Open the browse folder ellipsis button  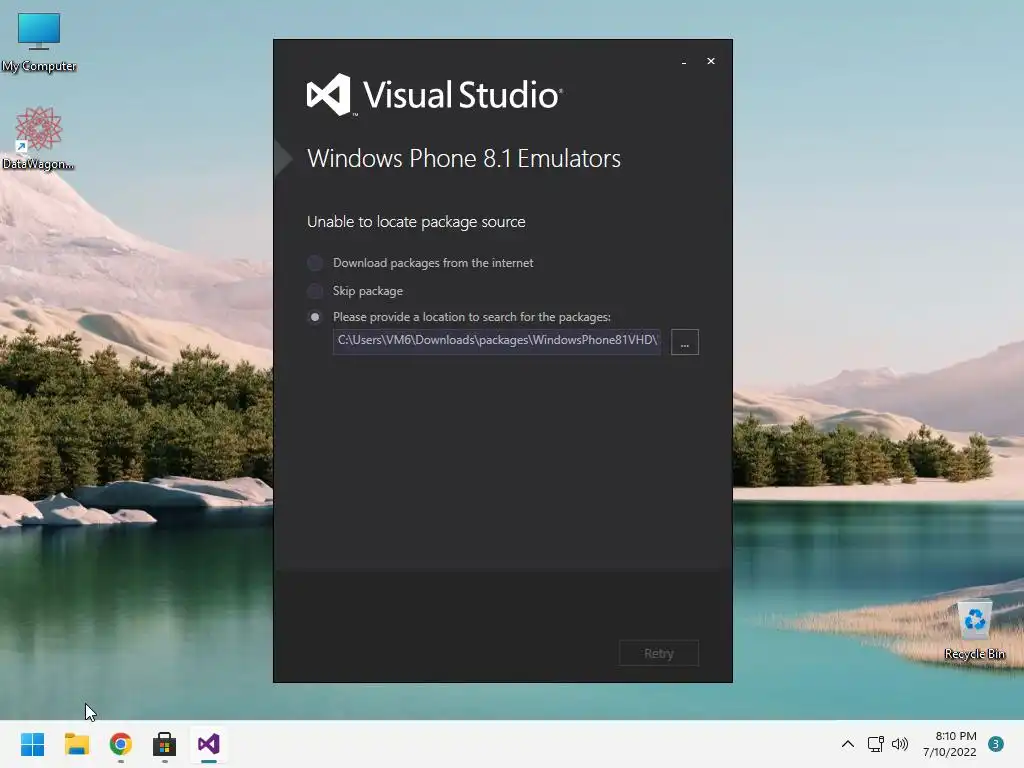(684, 342)
